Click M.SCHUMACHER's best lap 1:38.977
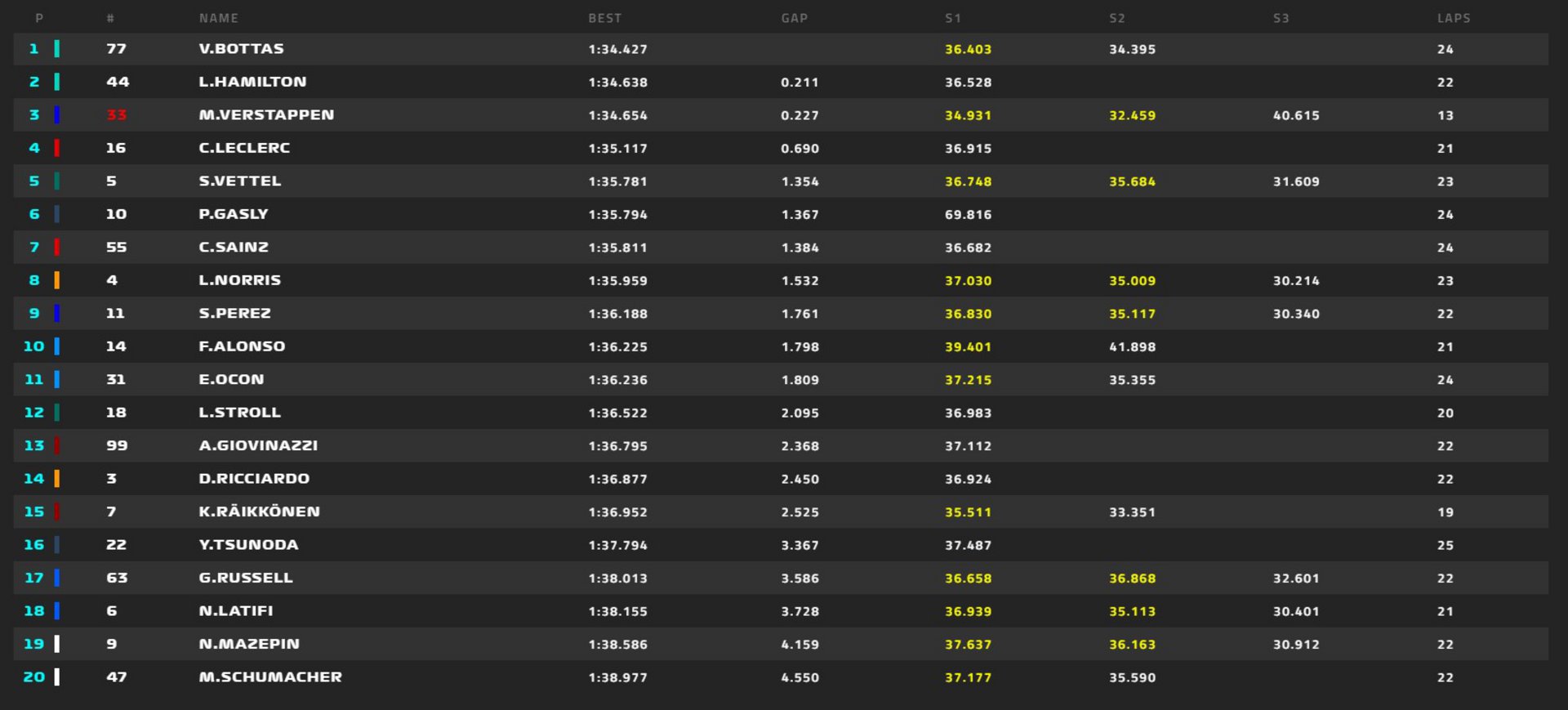The height and width of the screenshot is (710, 1568). pyautogui.click(x=617, y=677)
